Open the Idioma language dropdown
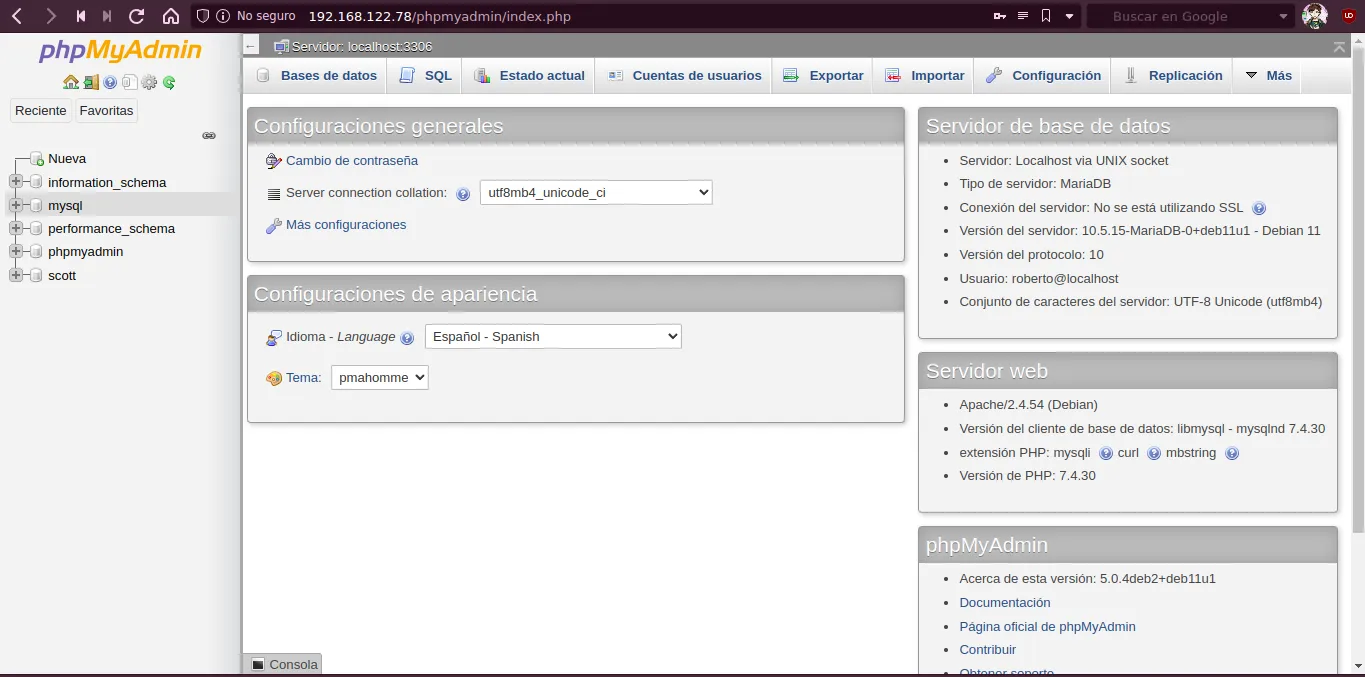Viewport: 1365px width, 677px height. (x=553, y=337)
